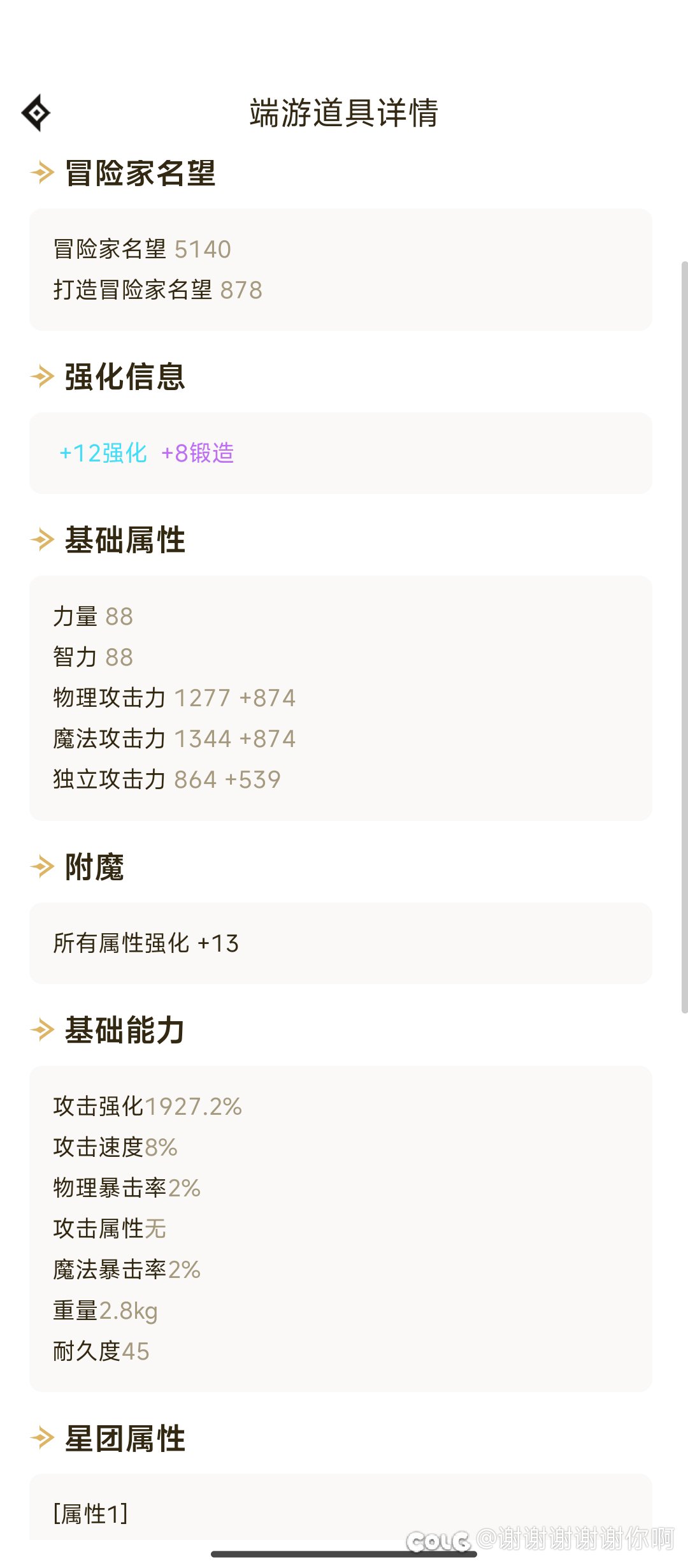Viewport: 688px width, 1568px height.
Task: Click the arrow icon beside 基础能力 heading
Action: [x=42, y=1030]
